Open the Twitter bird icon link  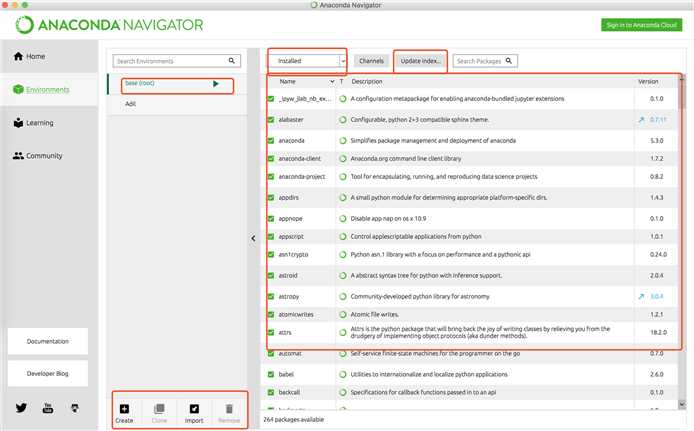(x=21, y=408)
